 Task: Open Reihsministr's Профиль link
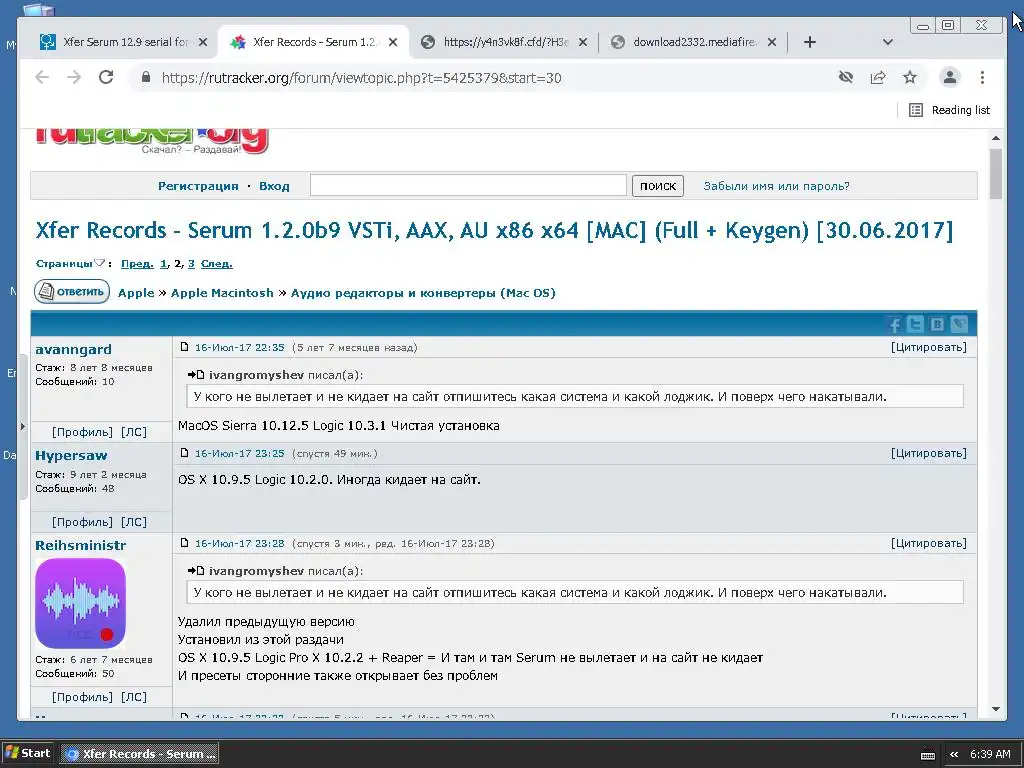83,697
